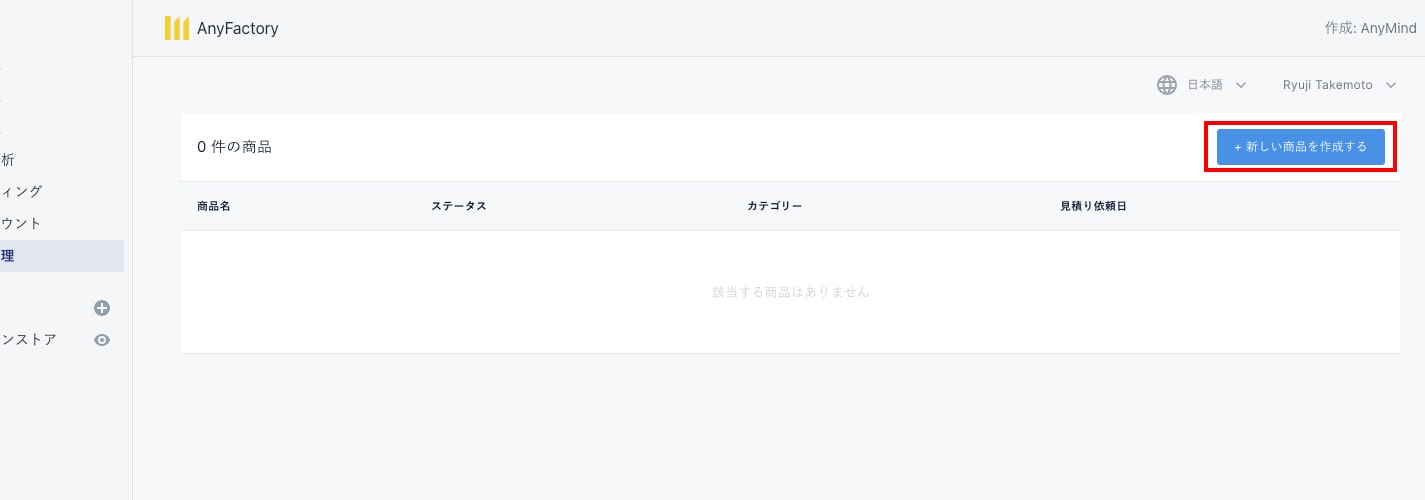The width and height of the screenshot is (1425, 500).
Task: Sort by the 商品名 column header
Action: point(214,206)
